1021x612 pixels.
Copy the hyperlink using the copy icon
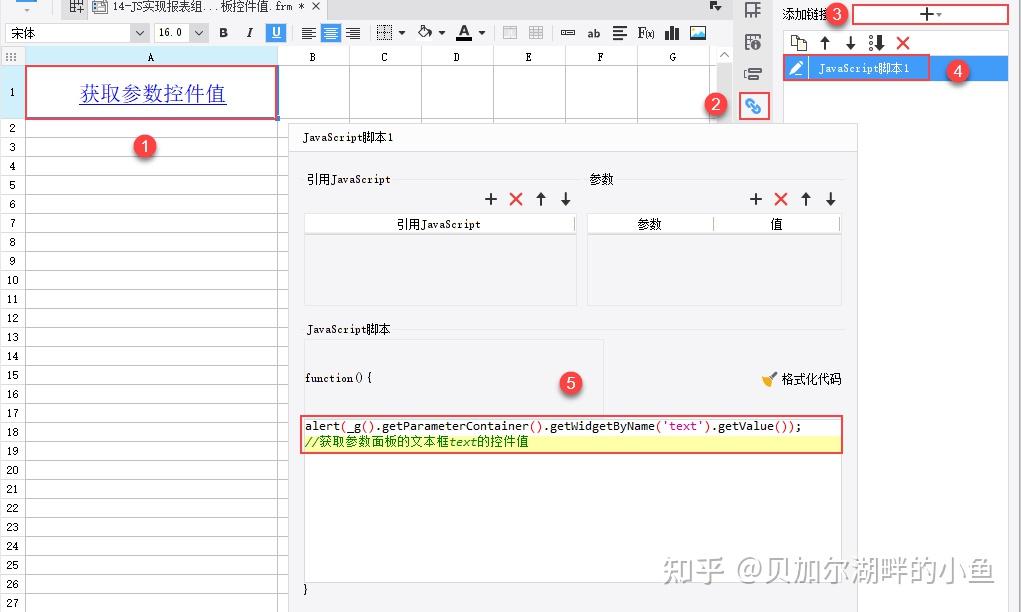coord(797,42)
